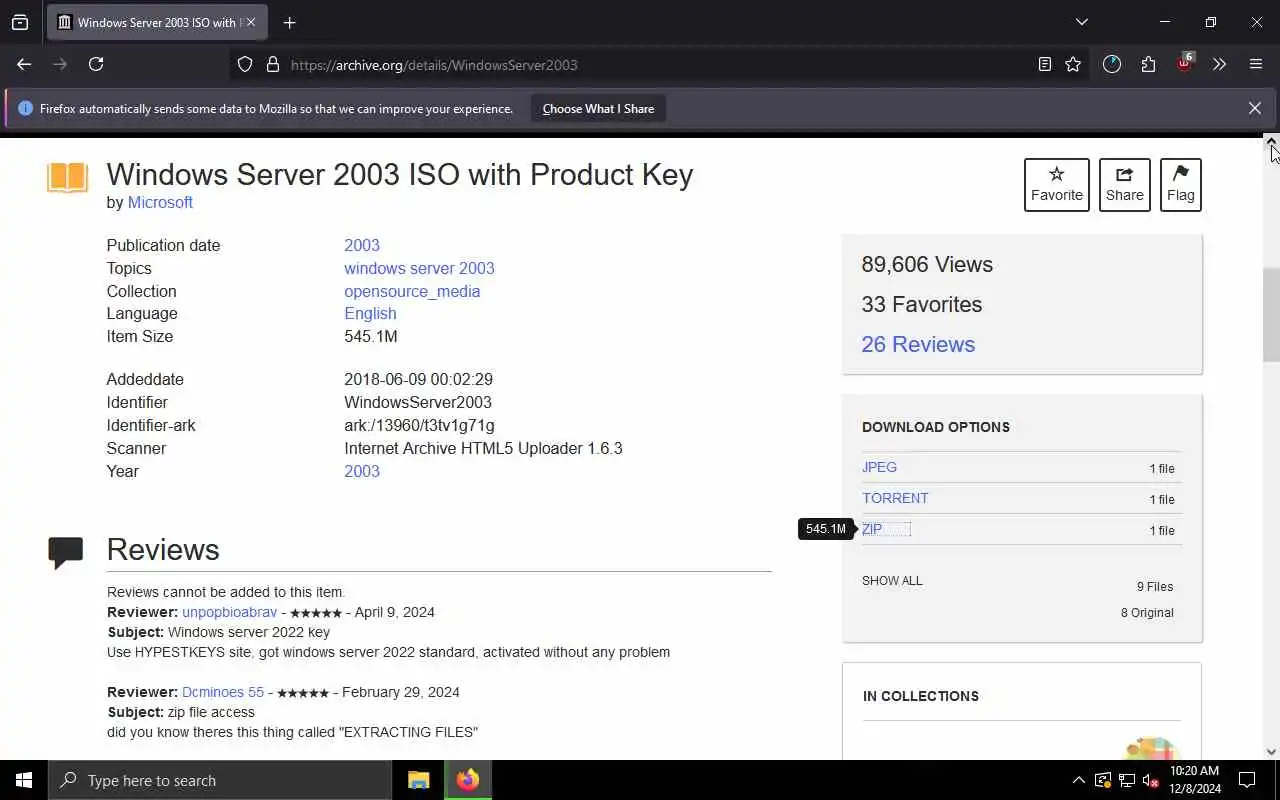Click the orange book texts icon
Image resolution: width=1280 pixels, height=800 pixels.
(x=67, y=178)
